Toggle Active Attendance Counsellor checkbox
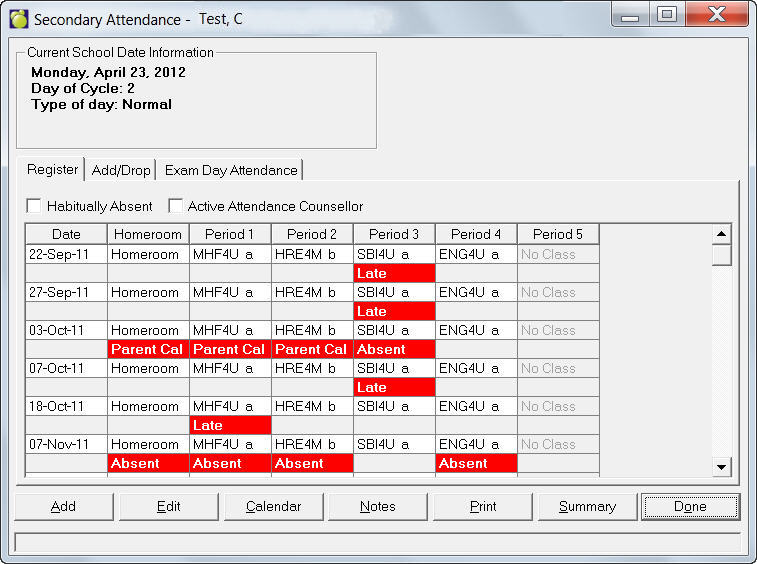This screenshot has width=757, height=564. pos(176,206)
